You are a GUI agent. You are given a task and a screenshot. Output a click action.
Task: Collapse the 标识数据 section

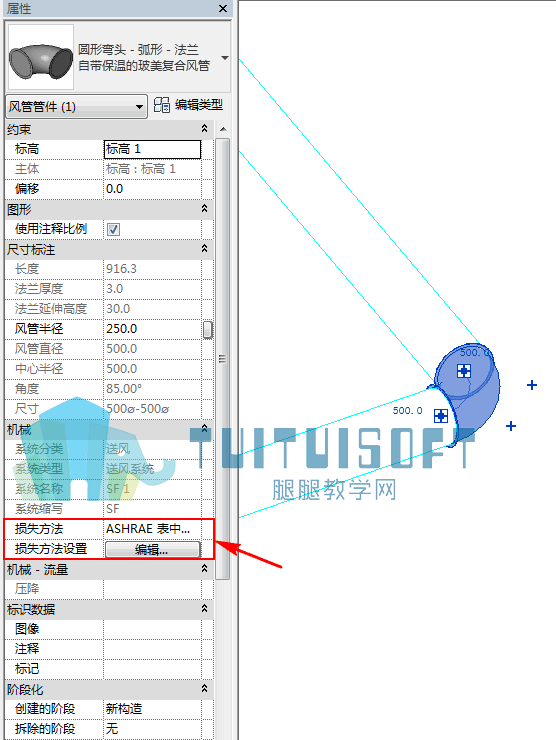tap(204, 609)
